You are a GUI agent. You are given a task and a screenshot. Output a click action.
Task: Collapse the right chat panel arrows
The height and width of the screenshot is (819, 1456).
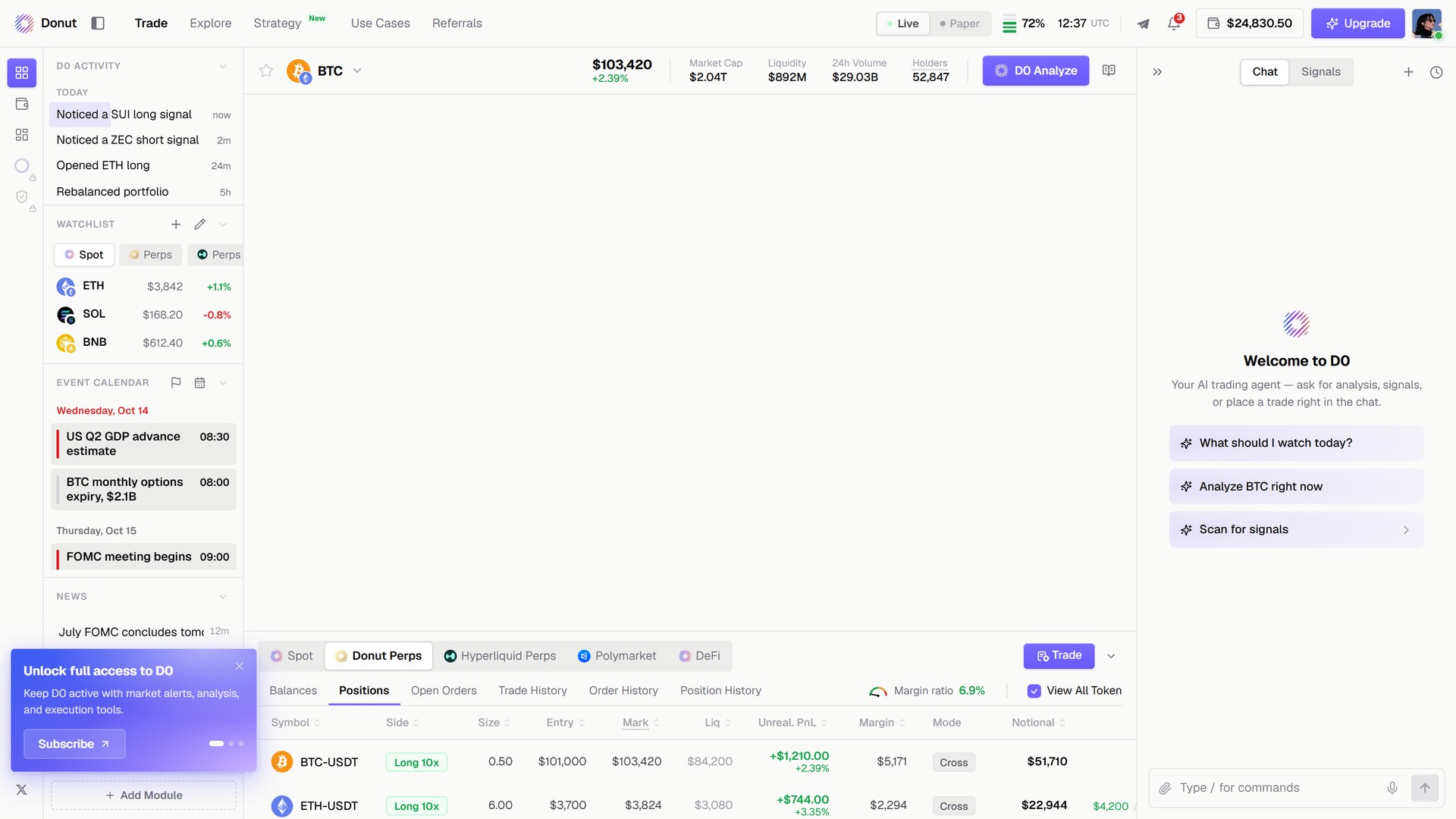coord(1157,72)
